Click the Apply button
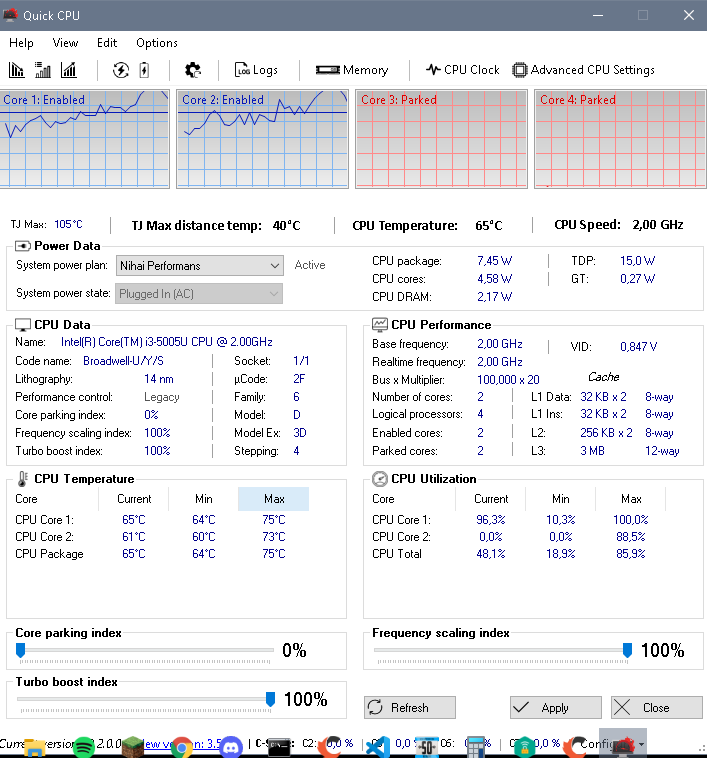This screenshot has height=758, width=707. [556, 708]
